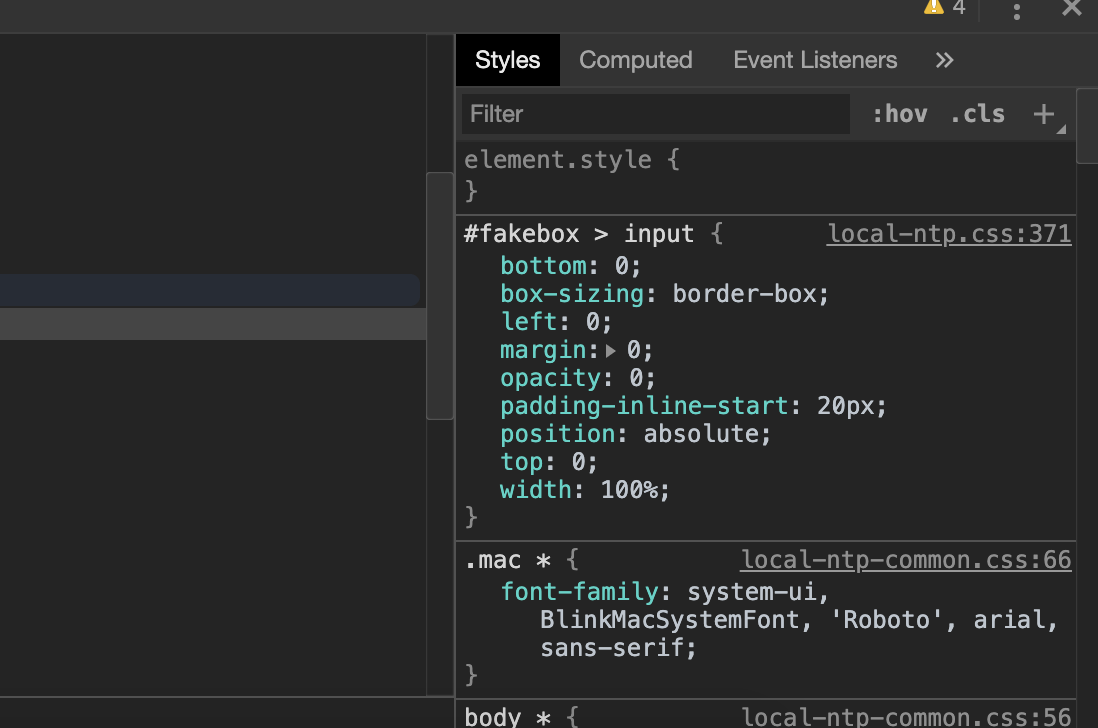This screenshot has height=728, width=1098.
Task: Expand the margin shorthand triangle
Action: click(x=611, y=350)
